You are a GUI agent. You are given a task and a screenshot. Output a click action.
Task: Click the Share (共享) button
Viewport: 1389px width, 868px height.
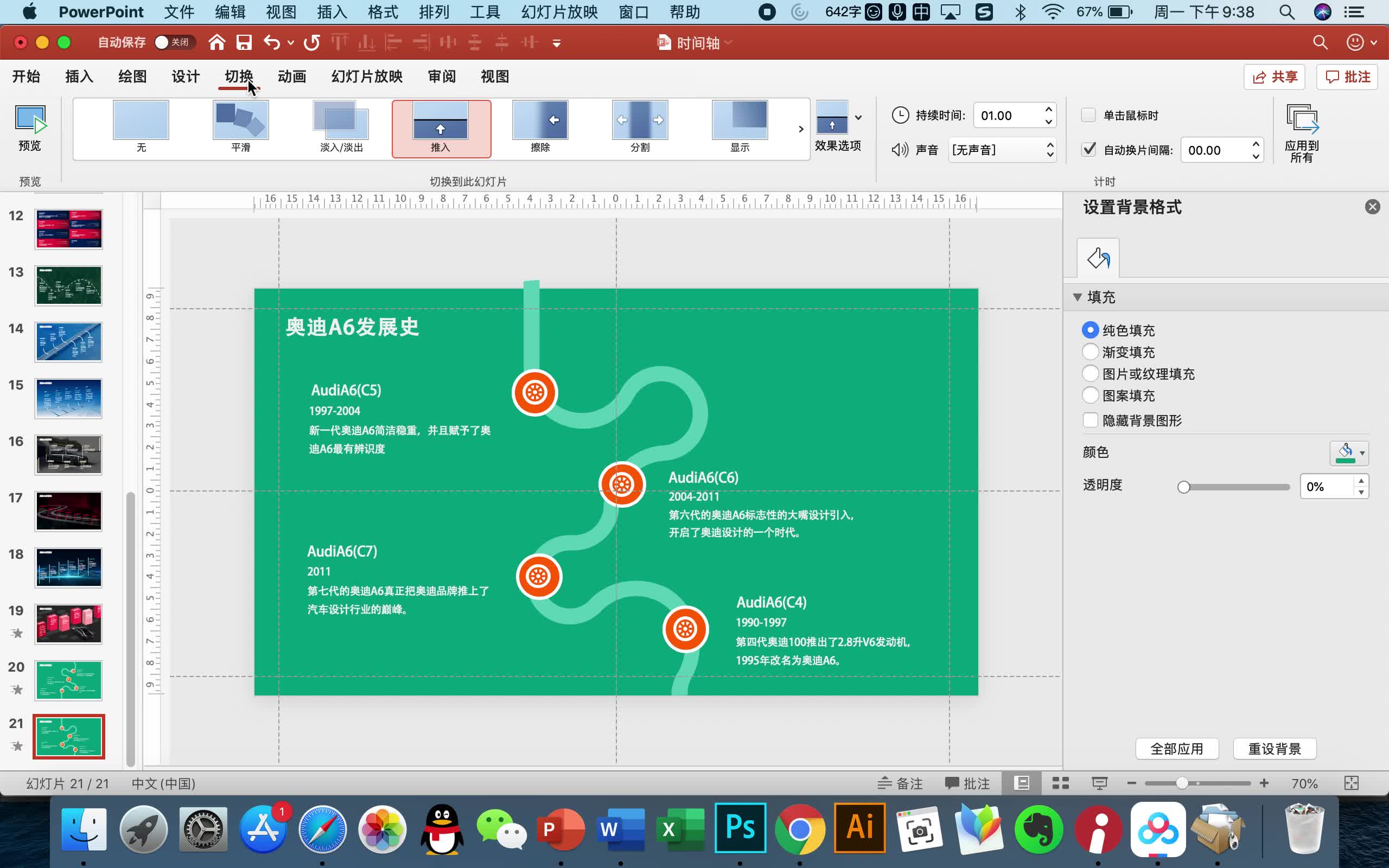[1274, 77]
